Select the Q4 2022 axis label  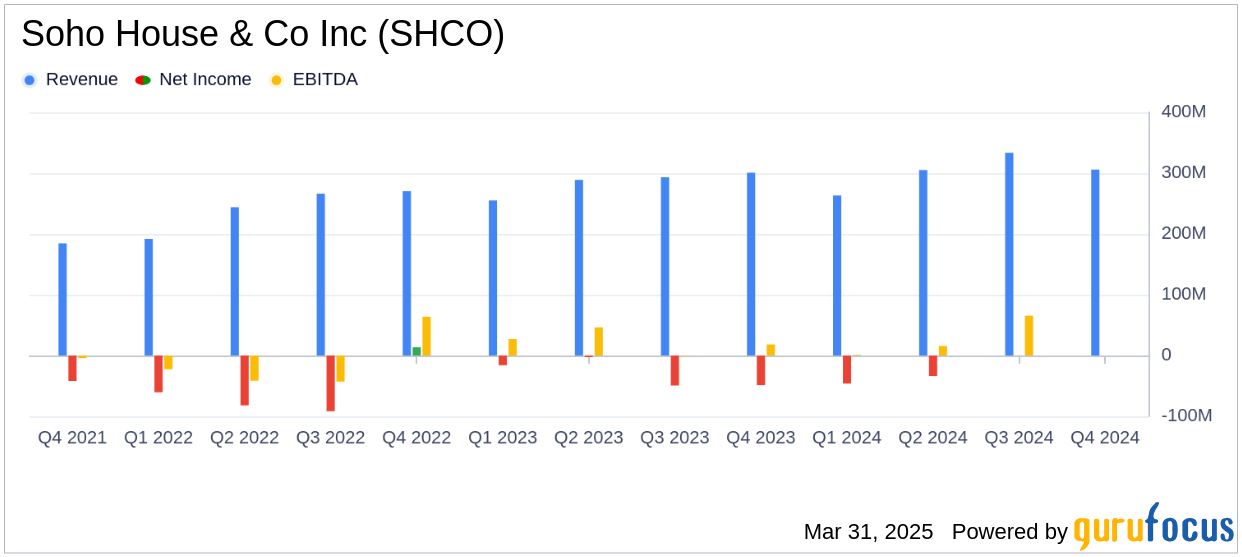click(x=416, y=438)
